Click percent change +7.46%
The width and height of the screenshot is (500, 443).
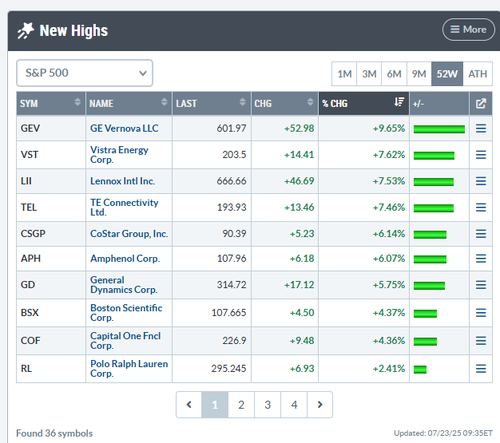(x=389, y=207)
